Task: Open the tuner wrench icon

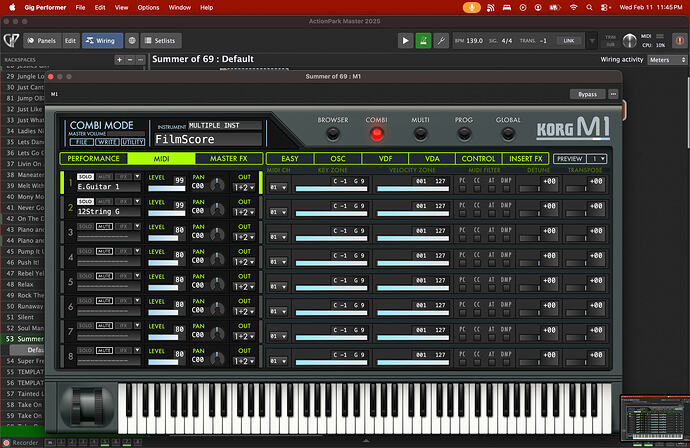Action: 440,40
